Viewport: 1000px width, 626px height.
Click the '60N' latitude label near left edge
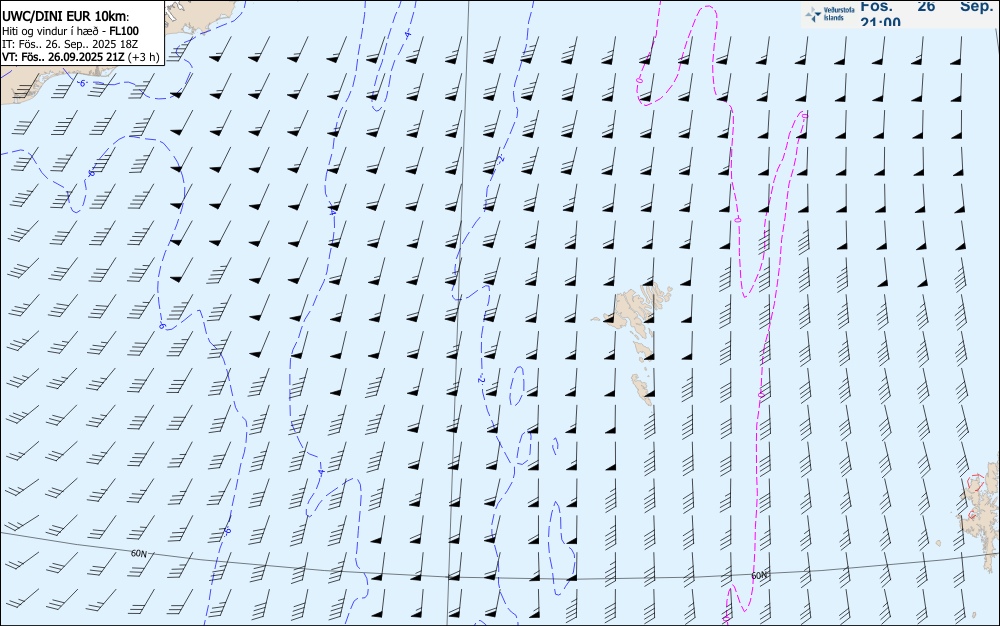click(x=139, y=553)
